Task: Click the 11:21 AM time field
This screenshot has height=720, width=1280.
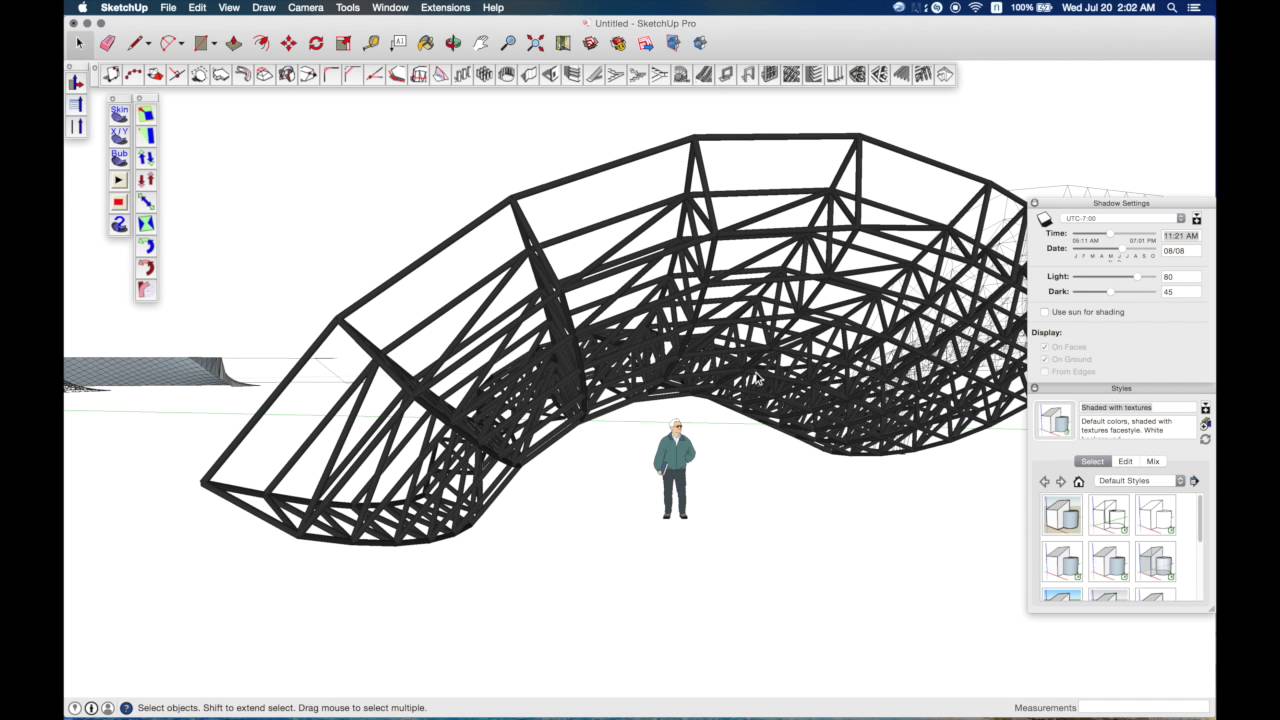Action: pos(1181,236)
